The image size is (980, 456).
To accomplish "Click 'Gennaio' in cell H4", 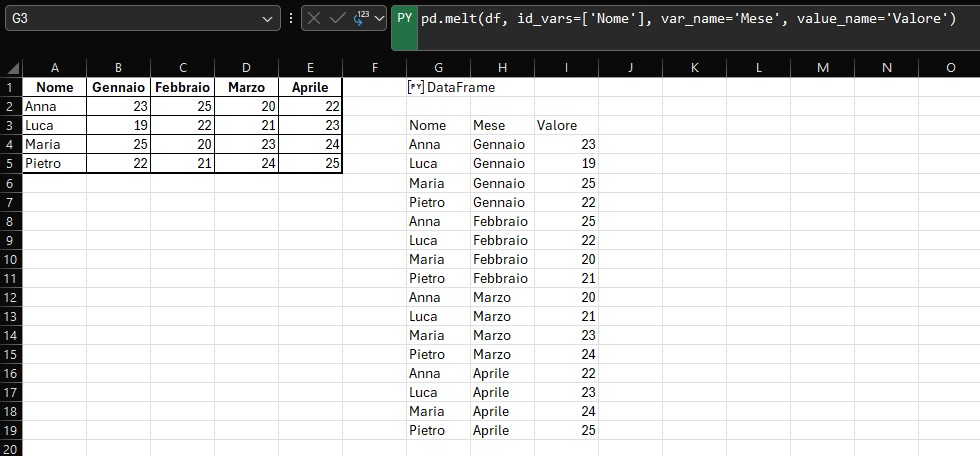I will (x=499, y=145).
